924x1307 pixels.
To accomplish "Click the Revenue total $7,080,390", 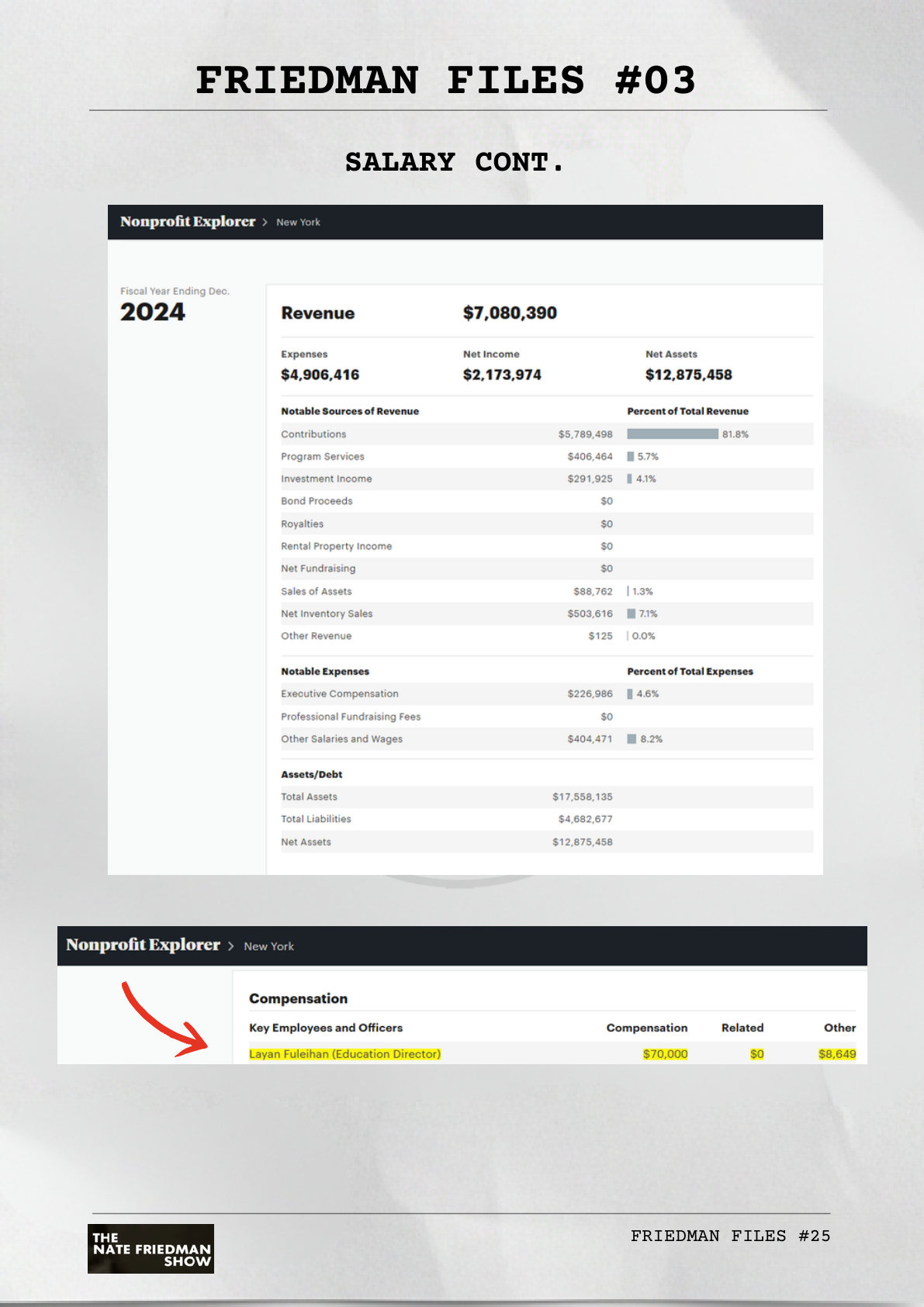I will click(x=510, y=313).
